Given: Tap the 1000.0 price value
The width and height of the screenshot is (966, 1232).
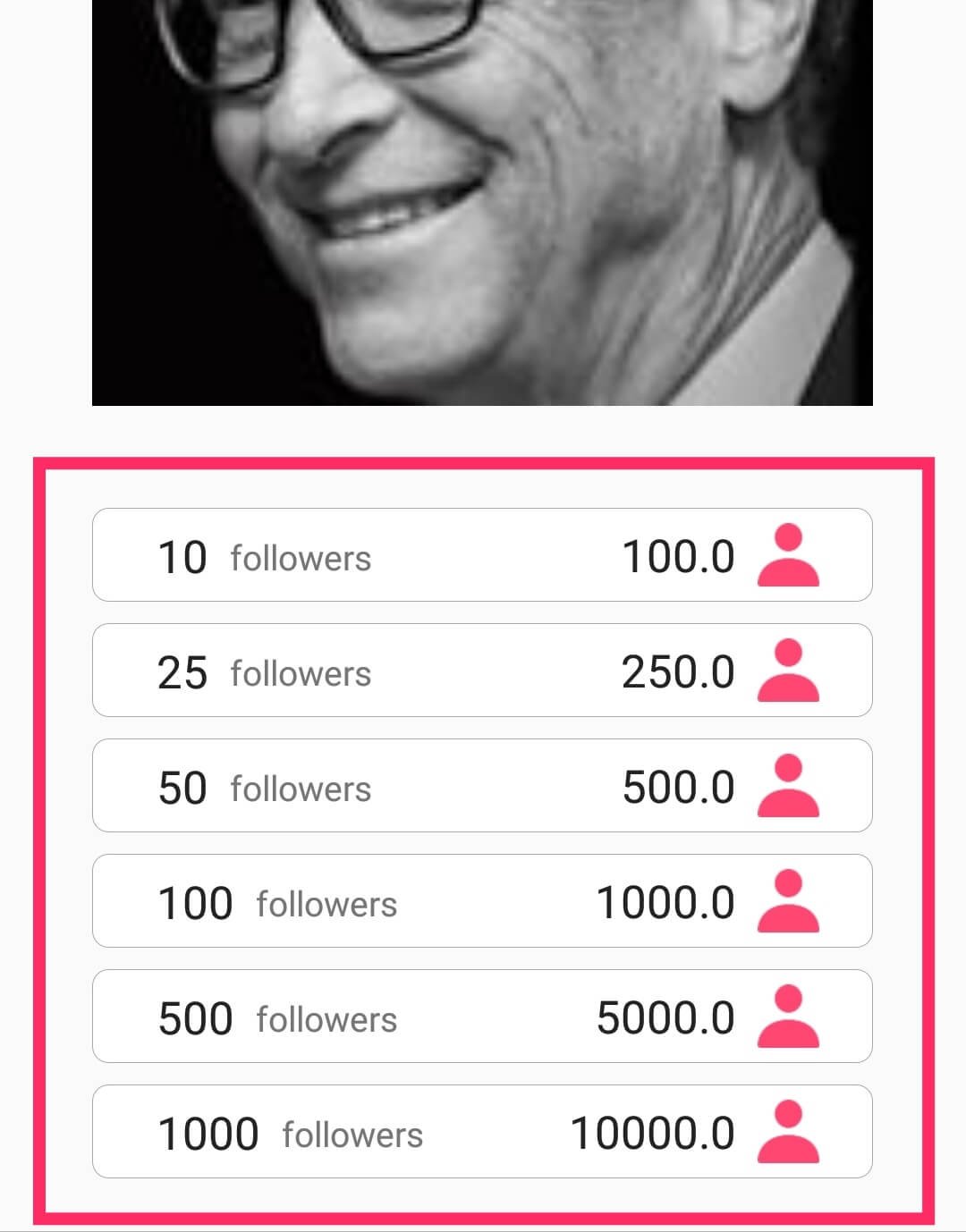Looking at the screenshot, I should 665,903.
